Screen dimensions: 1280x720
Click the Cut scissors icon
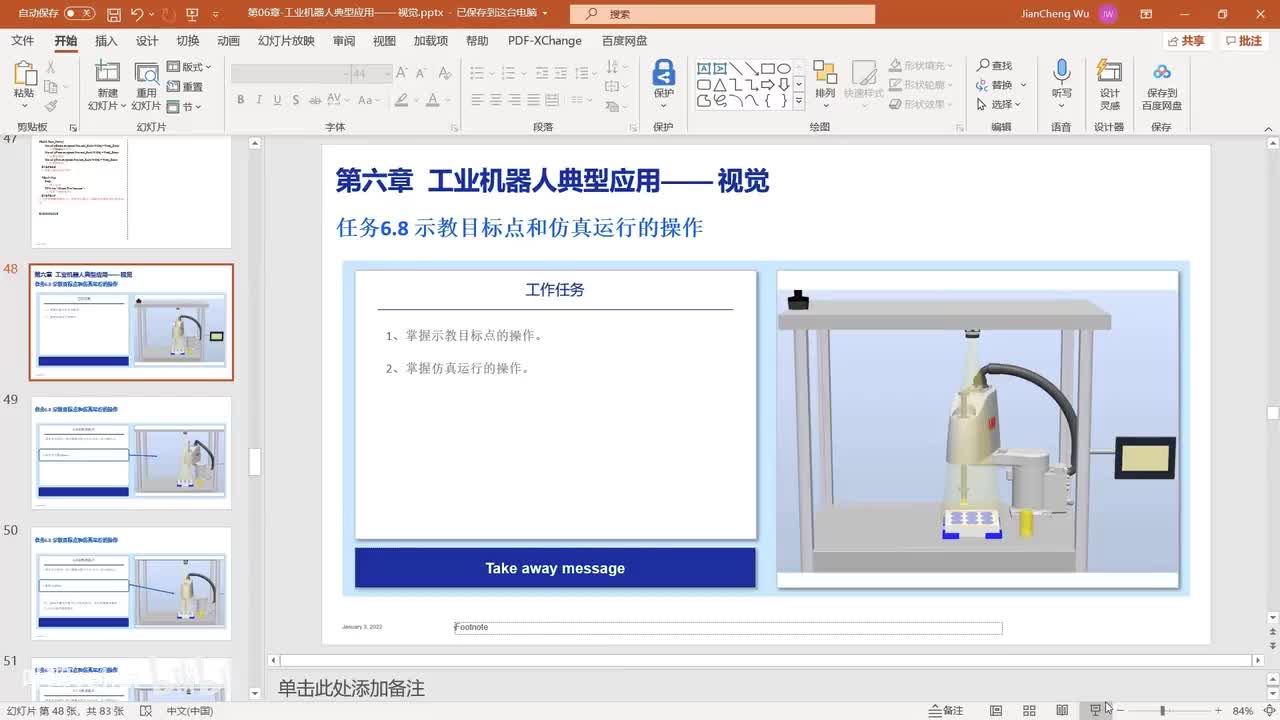(x=50, y=67)
